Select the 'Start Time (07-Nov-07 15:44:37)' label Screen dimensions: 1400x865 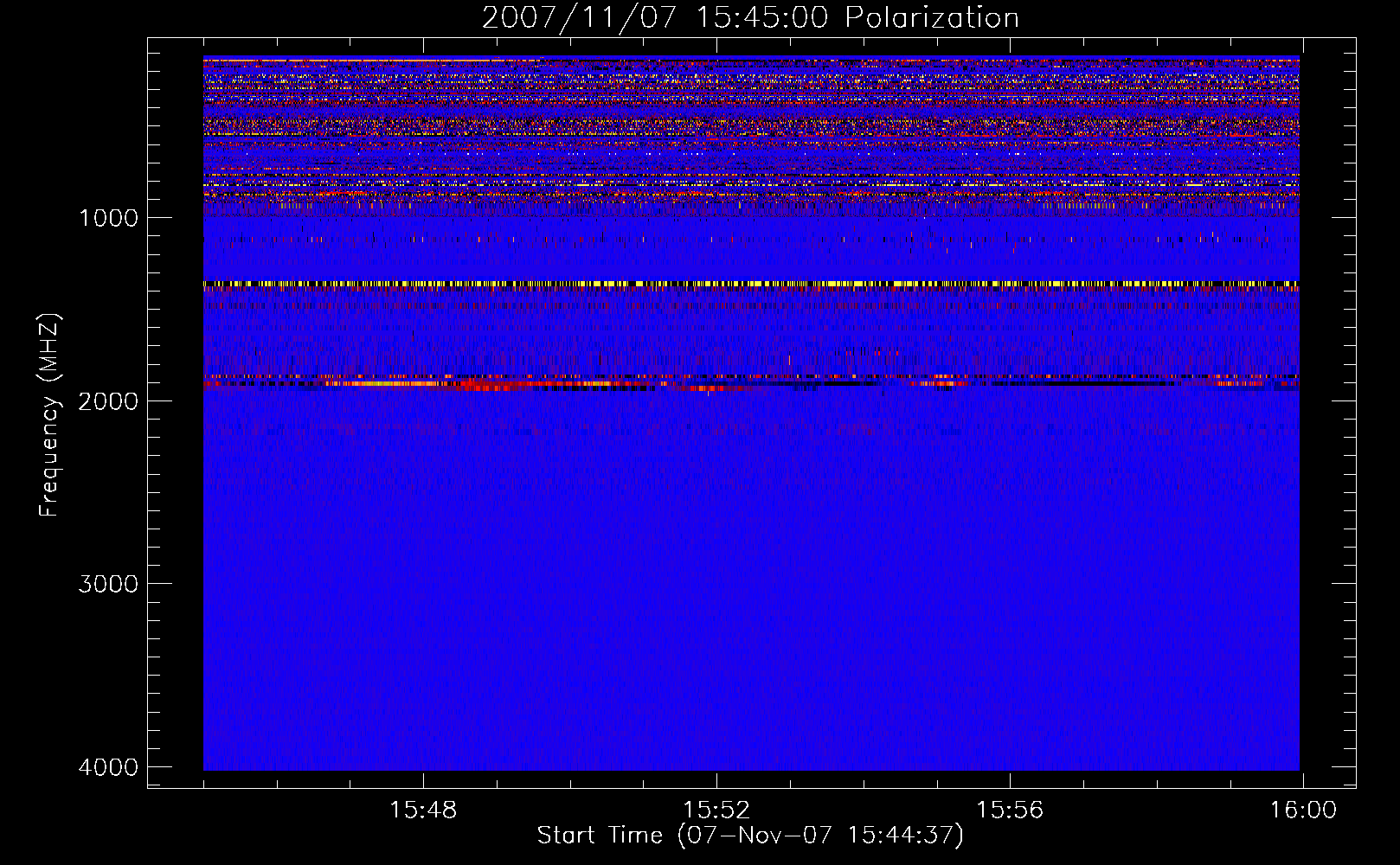[x=750, y=836]
